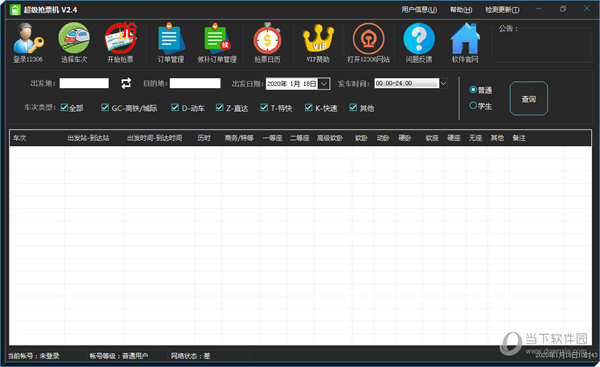Click the 软座 column header
This screenshot has height=367, width=600.
click(x=432, y=138)
